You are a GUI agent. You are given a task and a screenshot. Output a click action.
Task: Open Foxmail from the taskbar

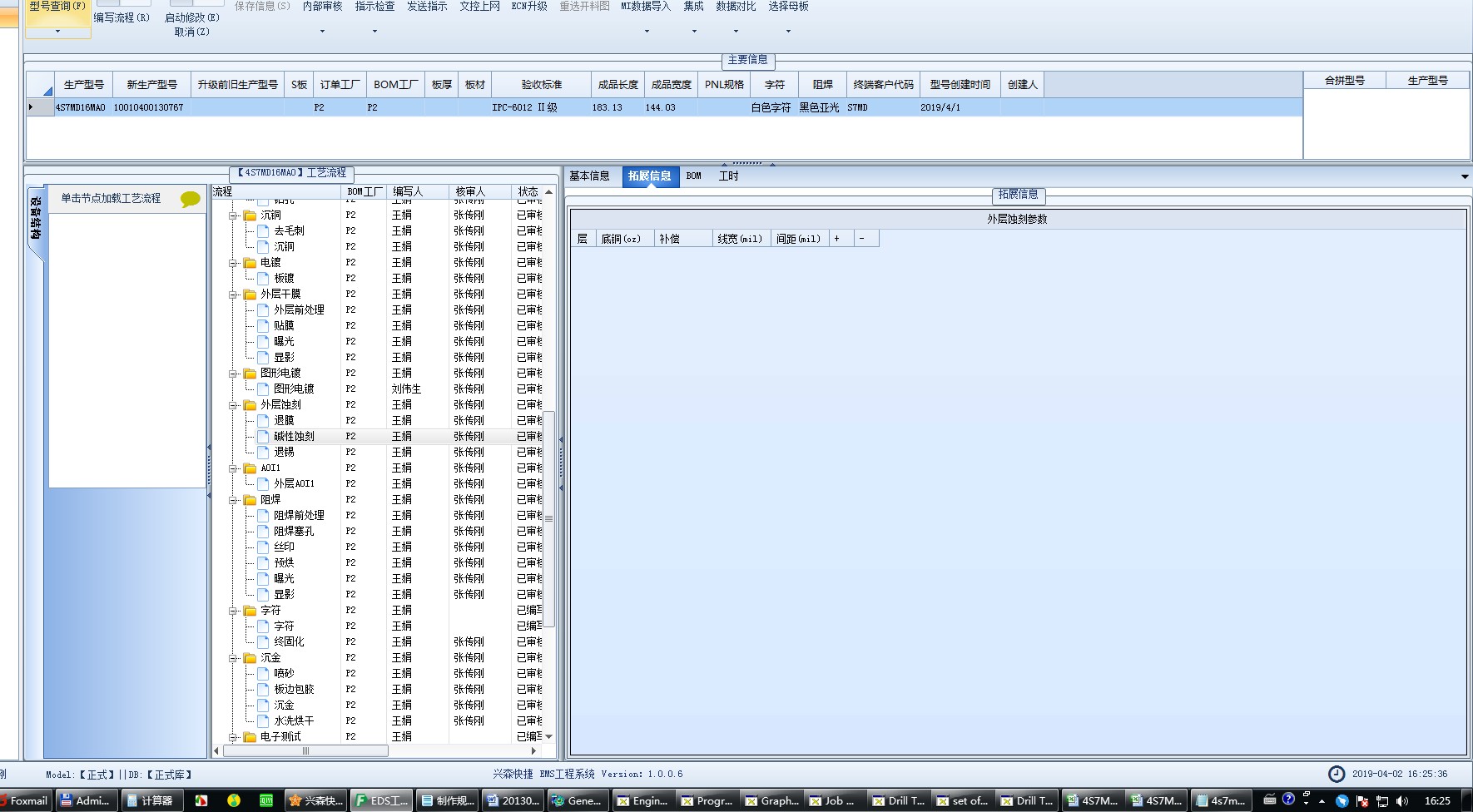24,800
